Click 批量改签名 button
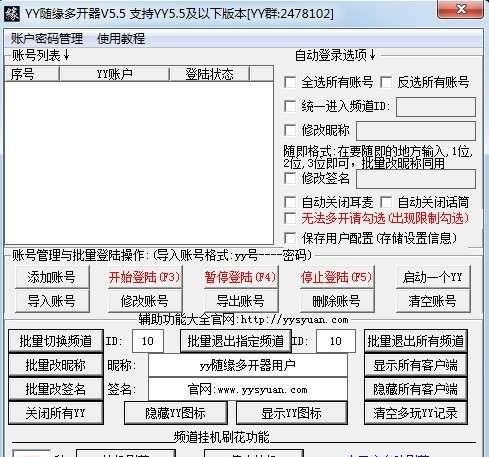The width and height of the screenshot is (489, 457). pos(56,389)
